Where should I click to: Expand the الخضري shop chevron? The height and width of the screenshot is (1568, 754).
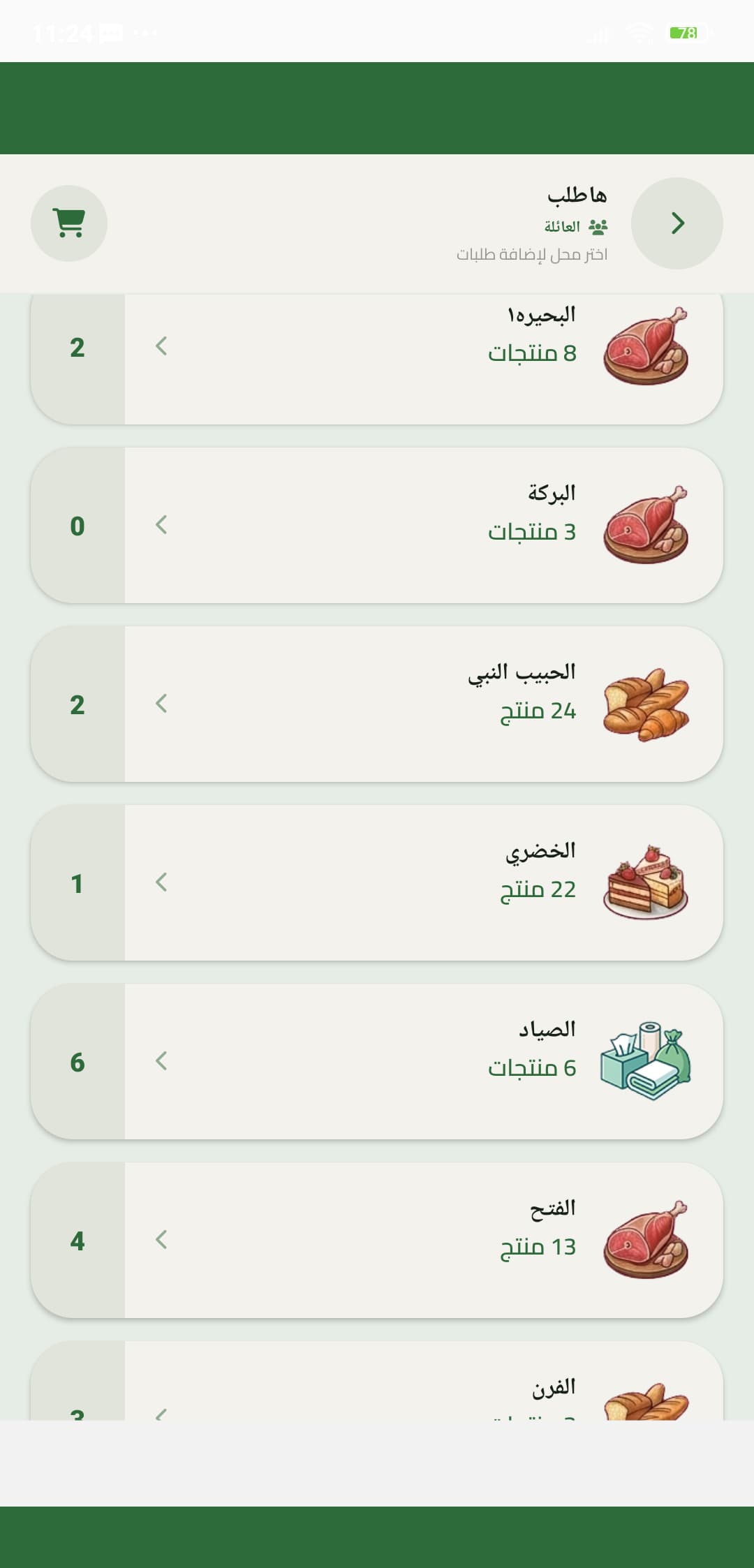(x=161, y=882)
